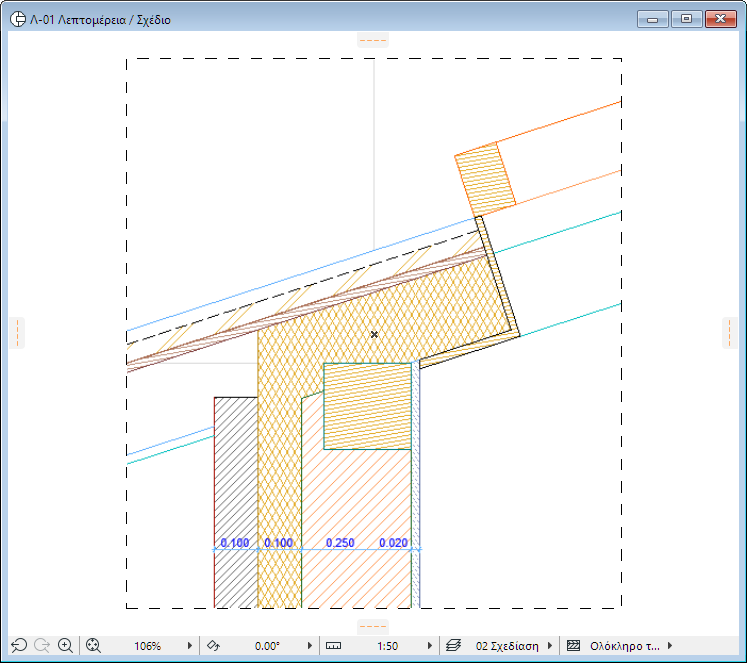
Task: Click the right side edge handle
Action: click(x=730, y=333)
